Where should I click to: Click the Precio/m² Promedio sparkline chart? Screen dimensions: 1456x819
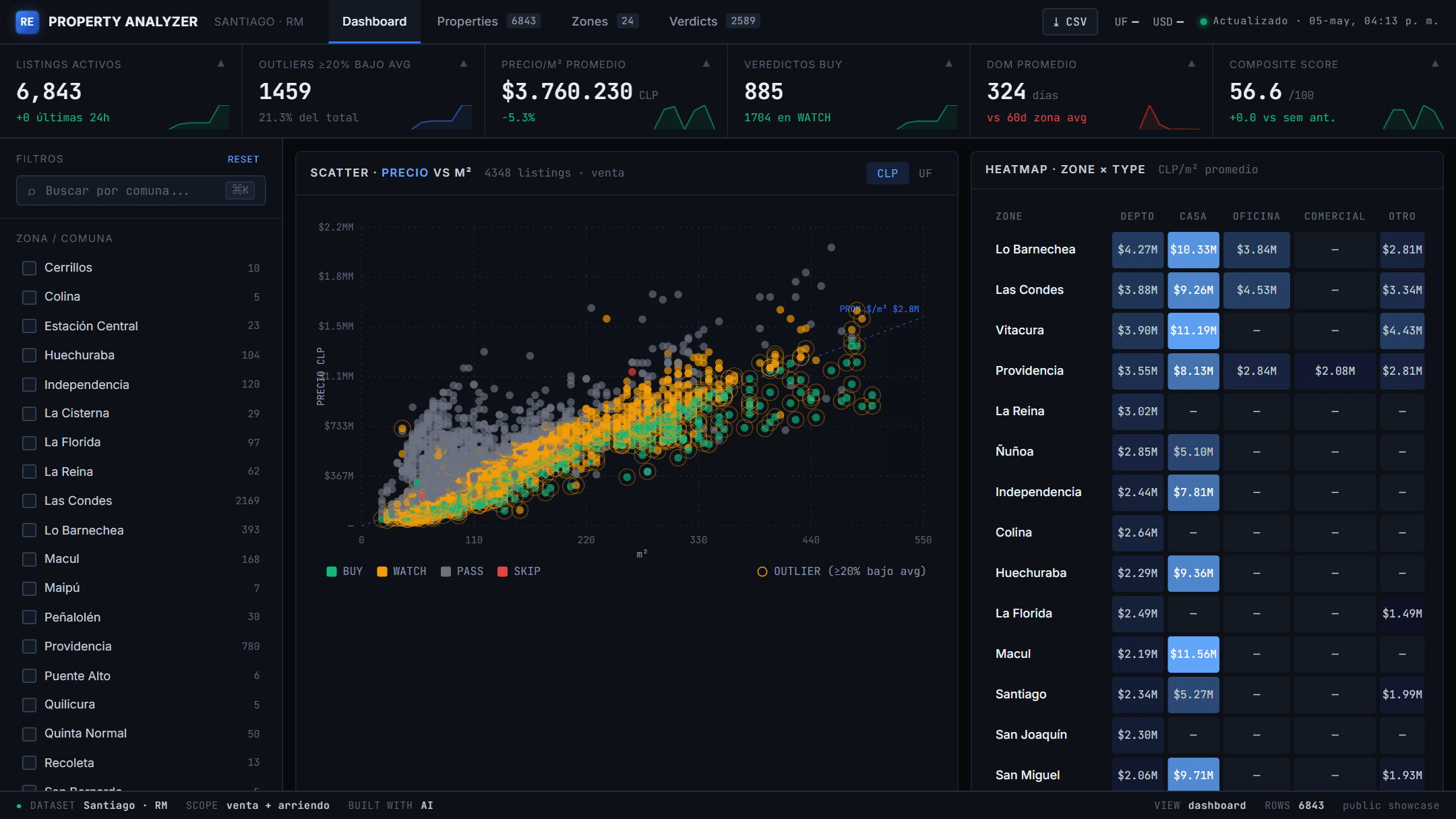pos(684,117)
